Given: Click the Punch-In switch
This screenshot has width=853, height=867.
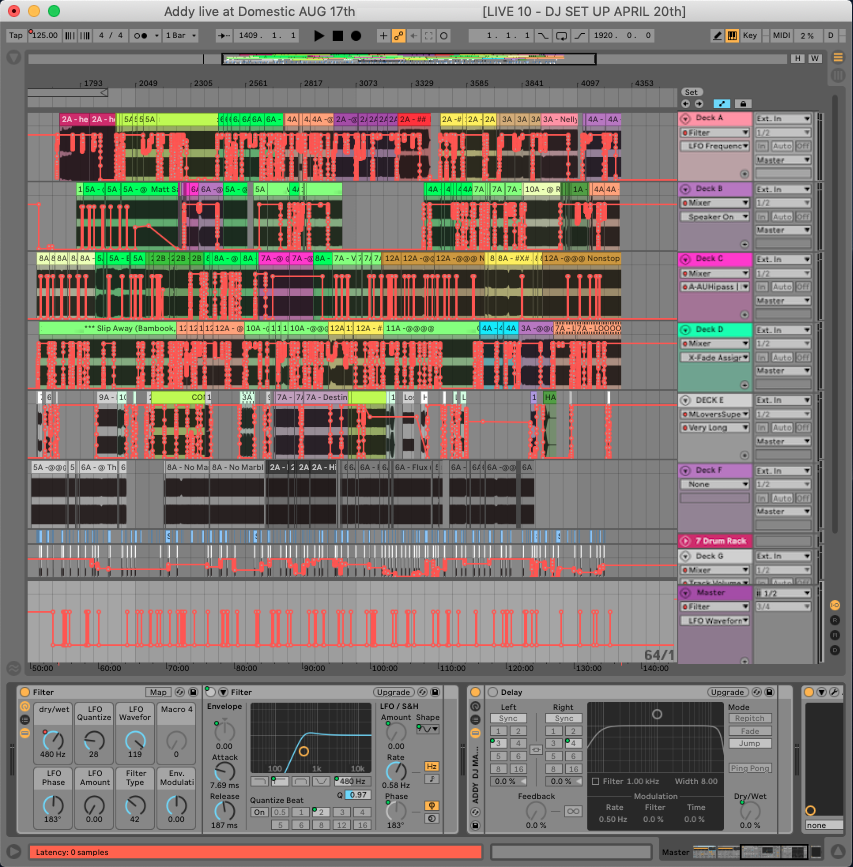Looking at the screenshot, I should pyautogui.click(x=543, y=35).
